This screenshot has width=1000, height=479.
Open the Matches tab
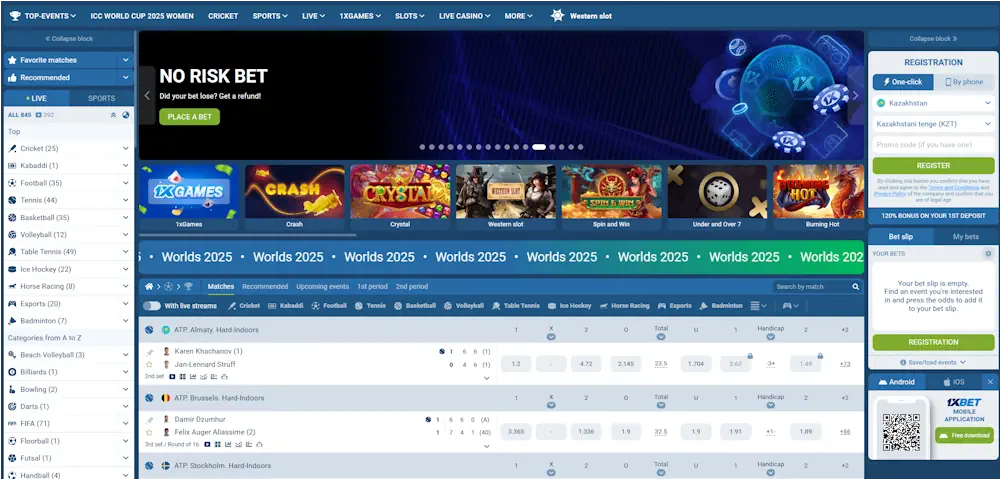click(221, 286)
